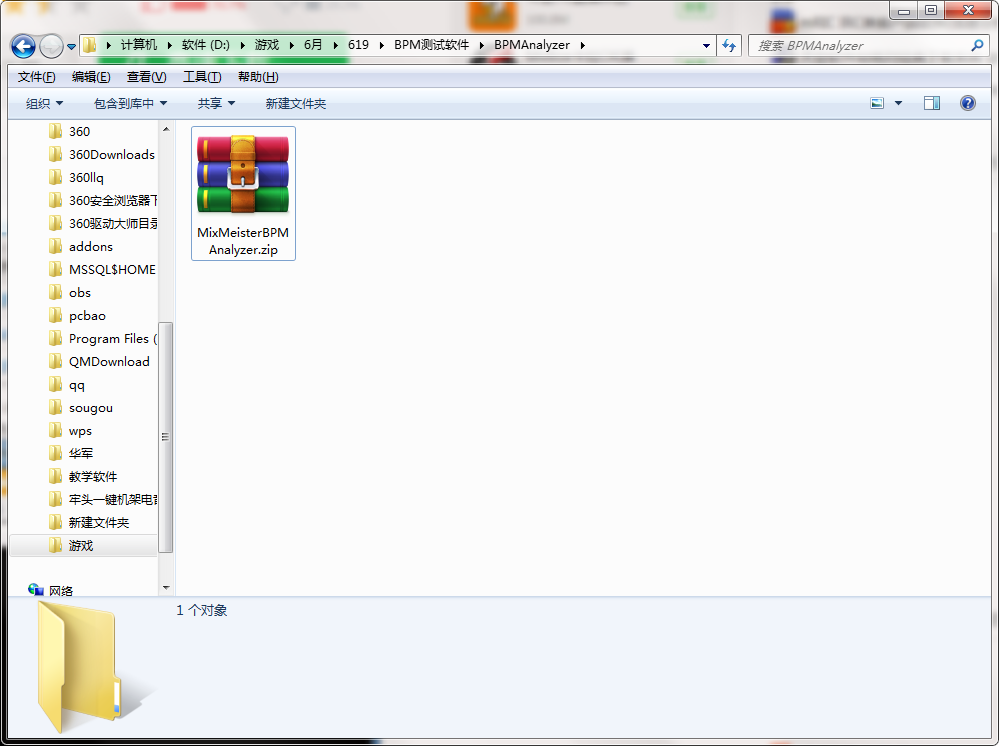Open the 帮助(H) menu
The height and width of the screenshot is (746, 999).
point(258,77)
